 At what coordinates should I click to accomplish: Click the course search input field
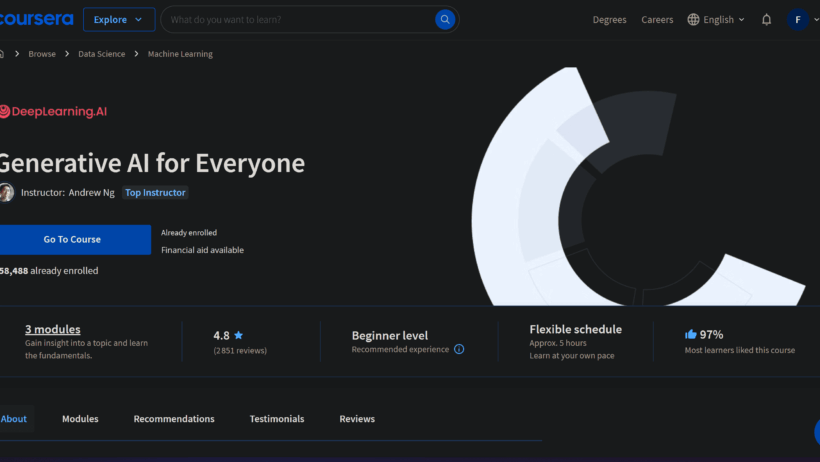coord(298,20)
